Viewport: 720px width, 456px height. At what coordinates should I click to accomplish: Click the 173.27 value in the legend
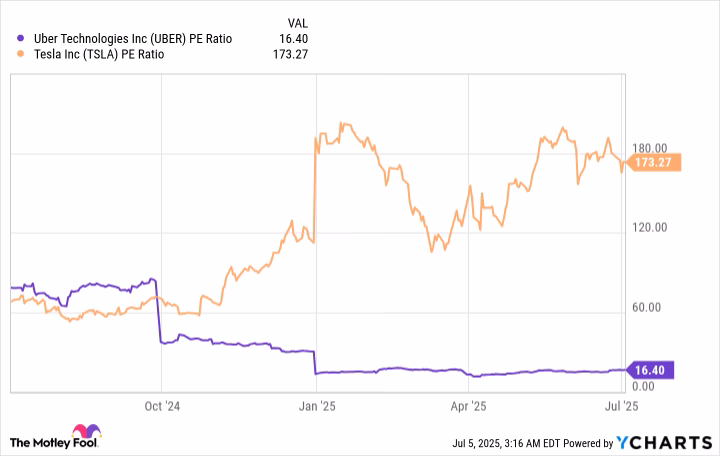pos(287,55)
